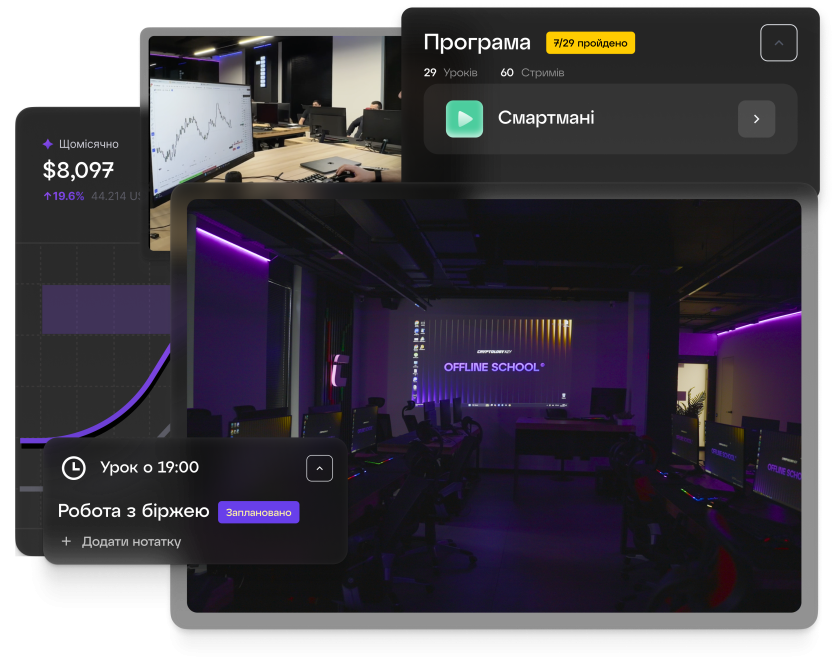This screenshot has height=664, width=836.
Task: Select the 29 Уроків counter
Action: (x=450, y=73)
